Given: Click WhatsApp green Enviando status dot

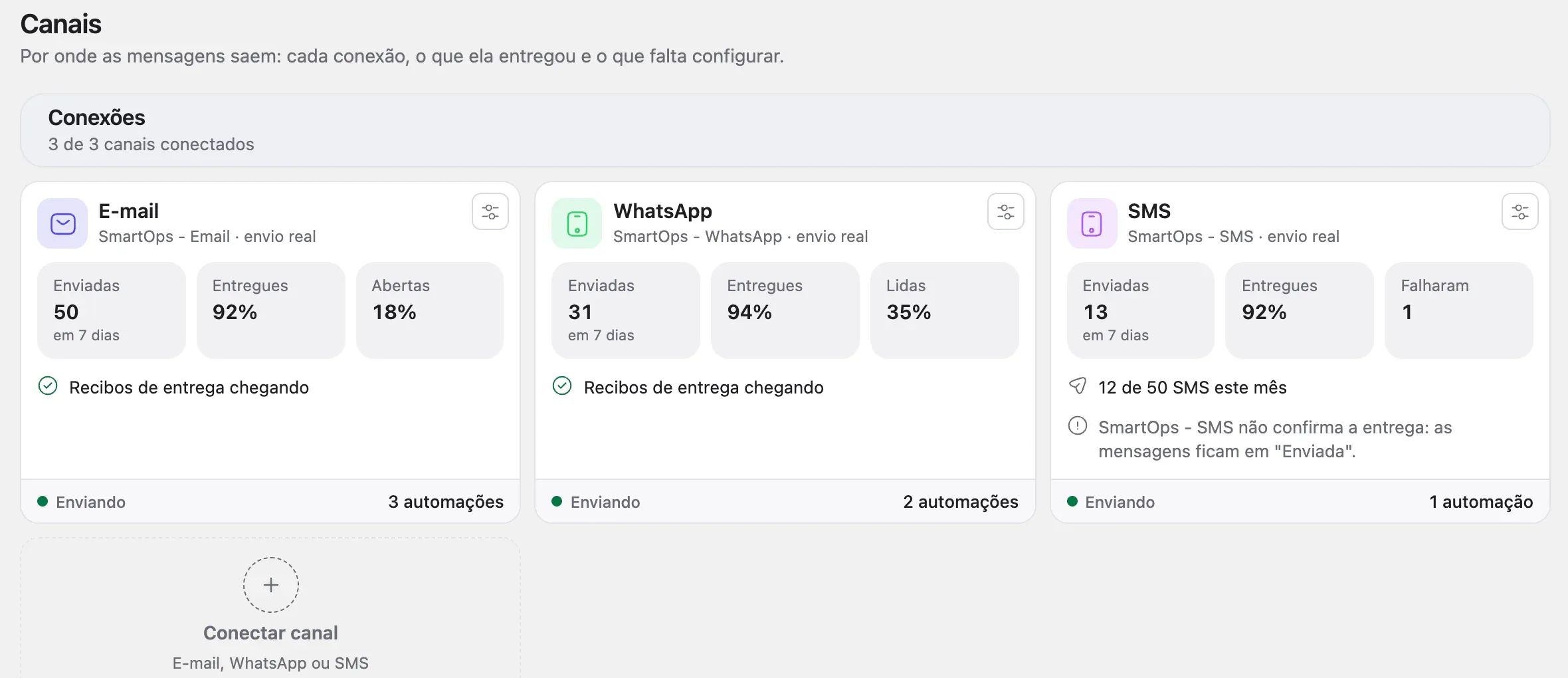Looking at the screenshot, I should [557, 501].
